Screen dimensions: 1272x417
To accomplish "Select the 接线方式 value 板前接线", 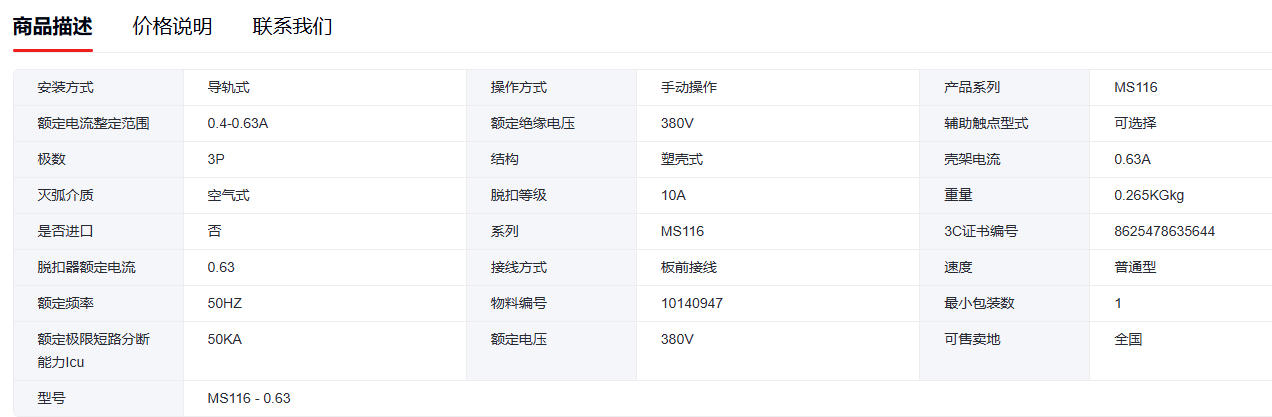I will [x=689, y=268].
